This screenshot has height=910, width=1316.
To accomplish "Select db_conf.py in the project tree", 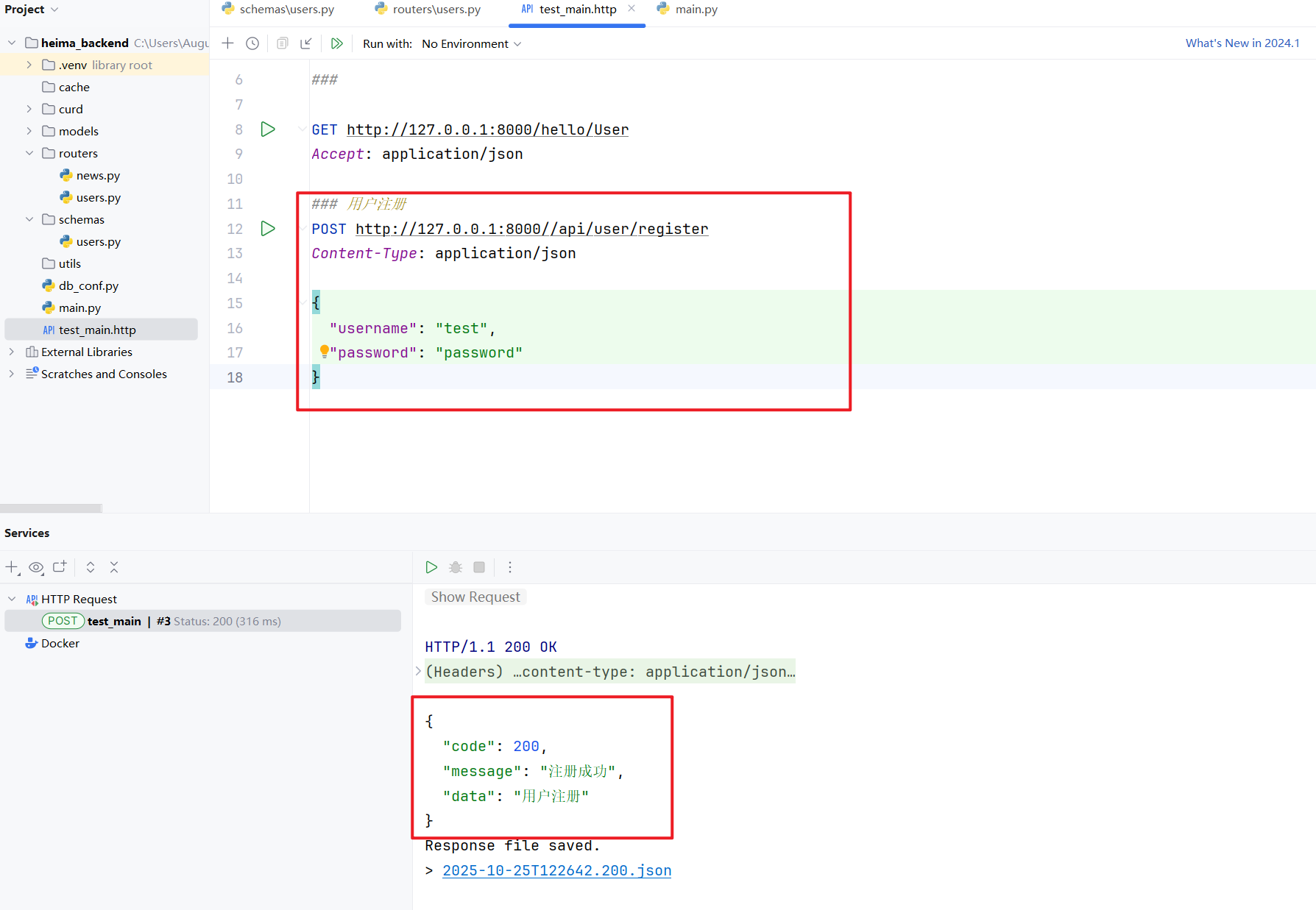I will point(88,285).
